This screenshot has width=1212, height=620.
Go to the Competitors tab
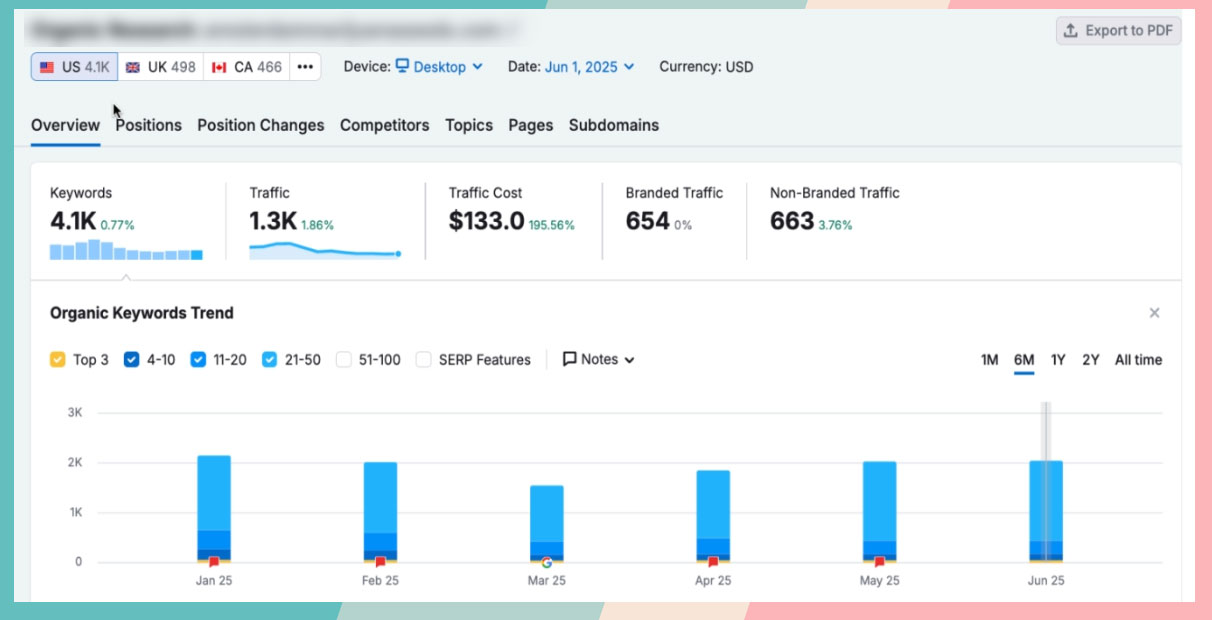coord(384,125)
